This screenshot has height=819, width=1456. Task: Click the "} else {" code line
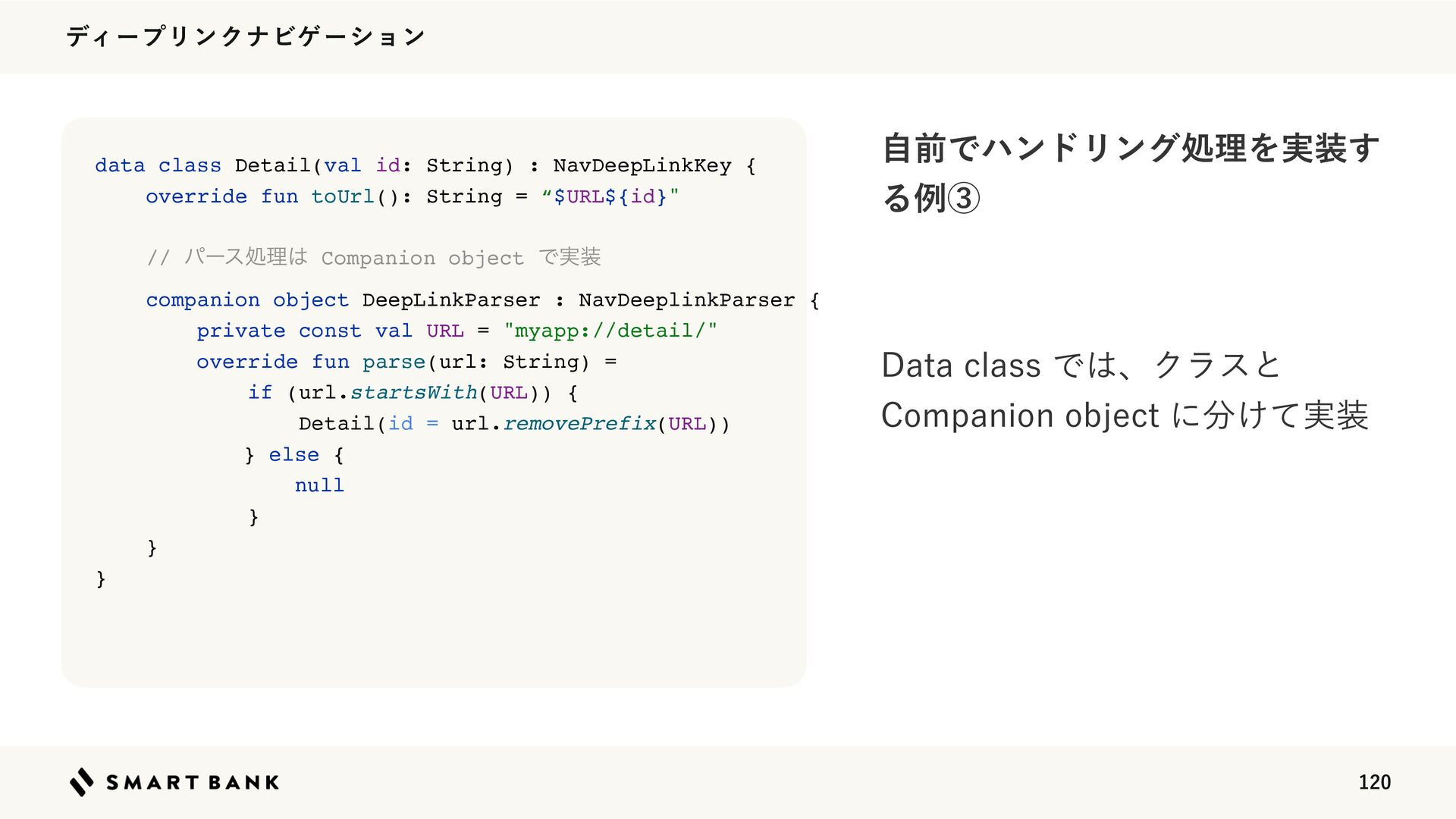point(294,455)
